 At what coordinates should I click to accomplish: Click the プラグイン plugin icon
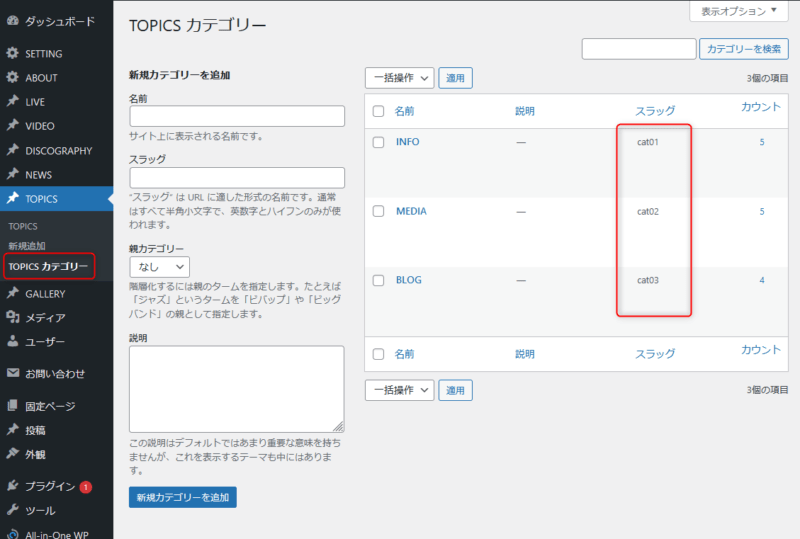[12, 487]
